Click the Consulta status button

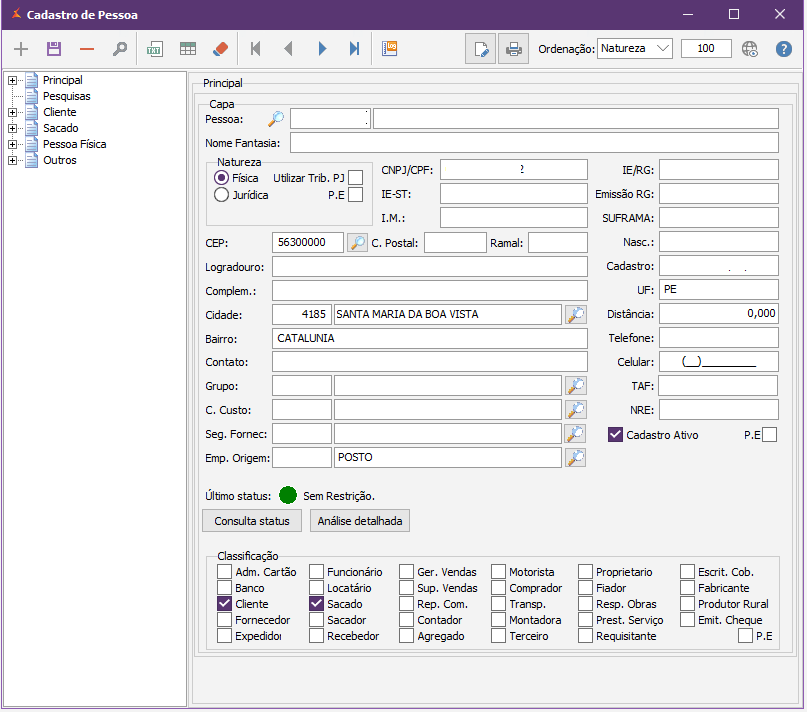(252, 521)
